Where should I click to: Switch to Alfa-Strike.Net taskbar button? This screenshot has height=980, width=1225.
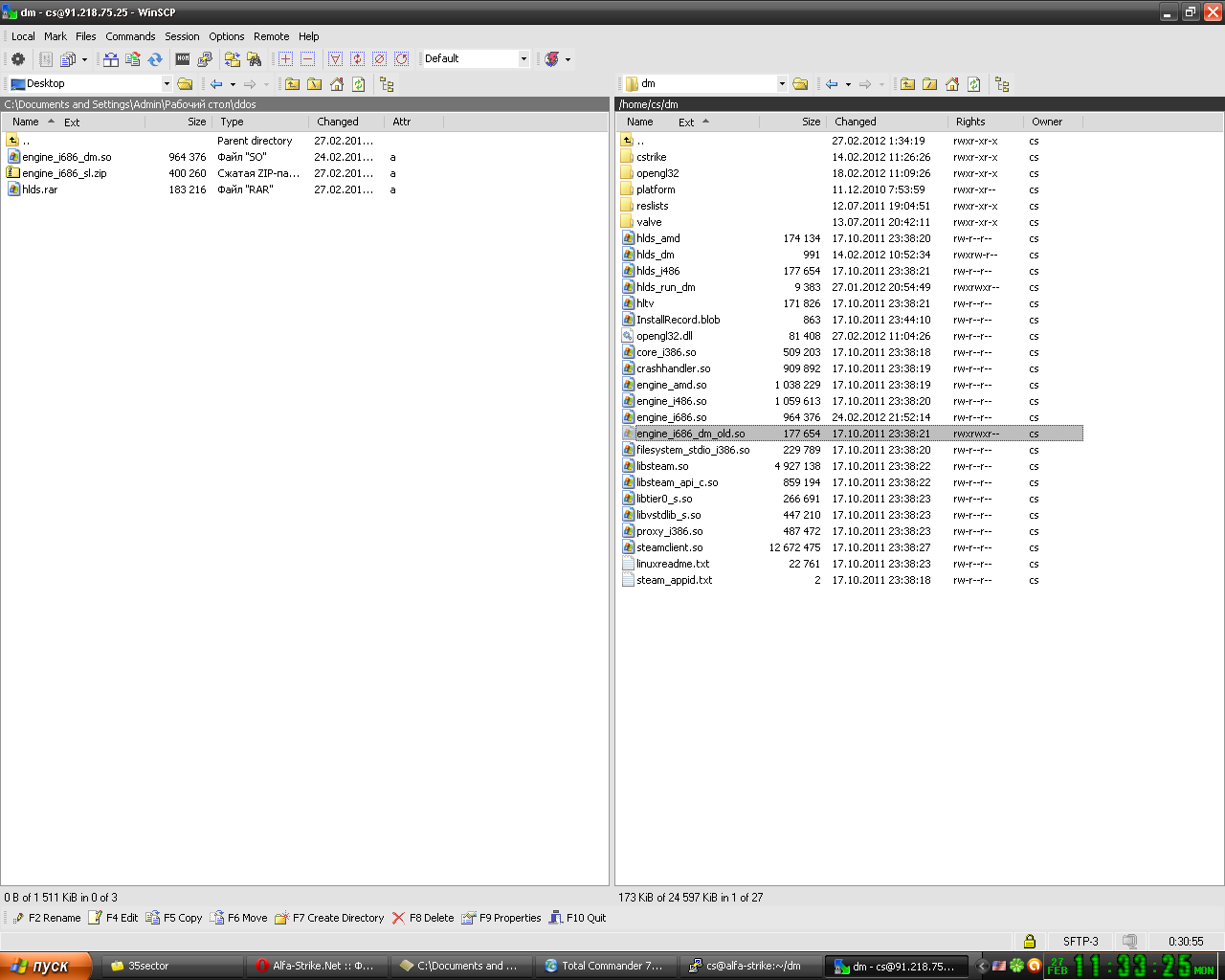tap(318, 966)
